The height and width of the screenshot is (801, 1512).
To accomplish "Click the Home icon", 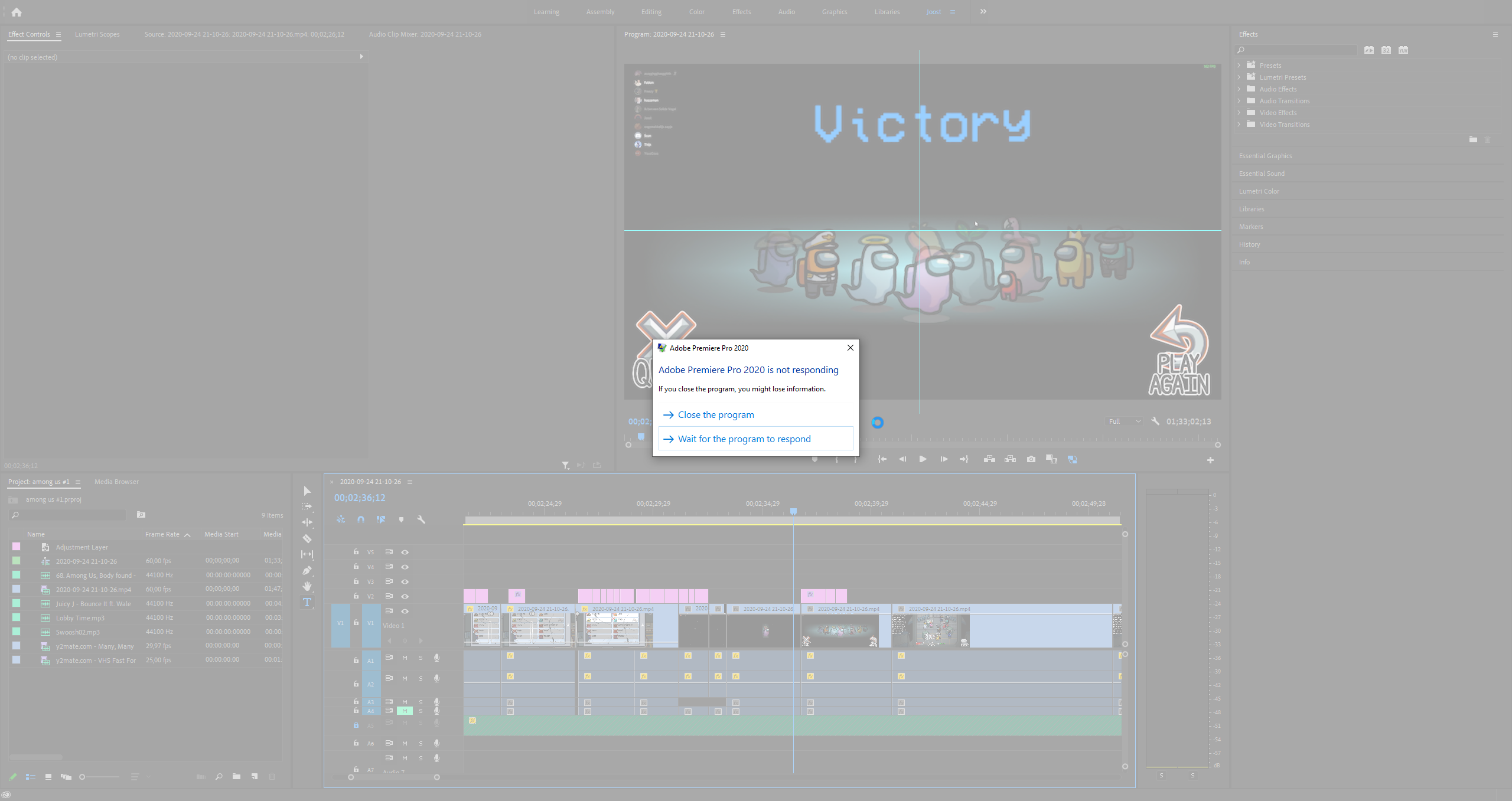I will point(17,12).
